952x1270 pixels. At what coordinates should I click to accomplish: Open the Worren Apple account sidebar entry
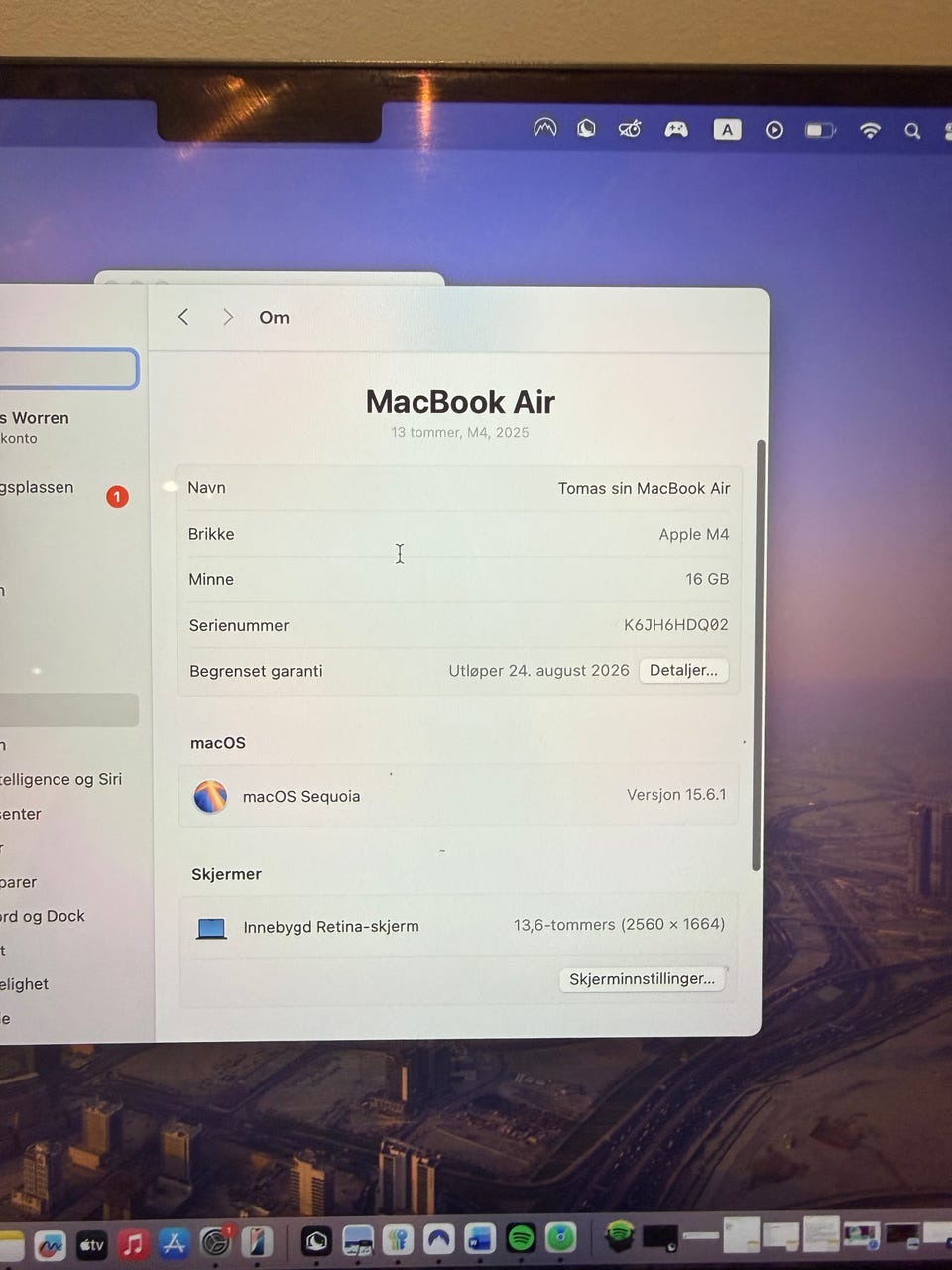pos(35,427)
